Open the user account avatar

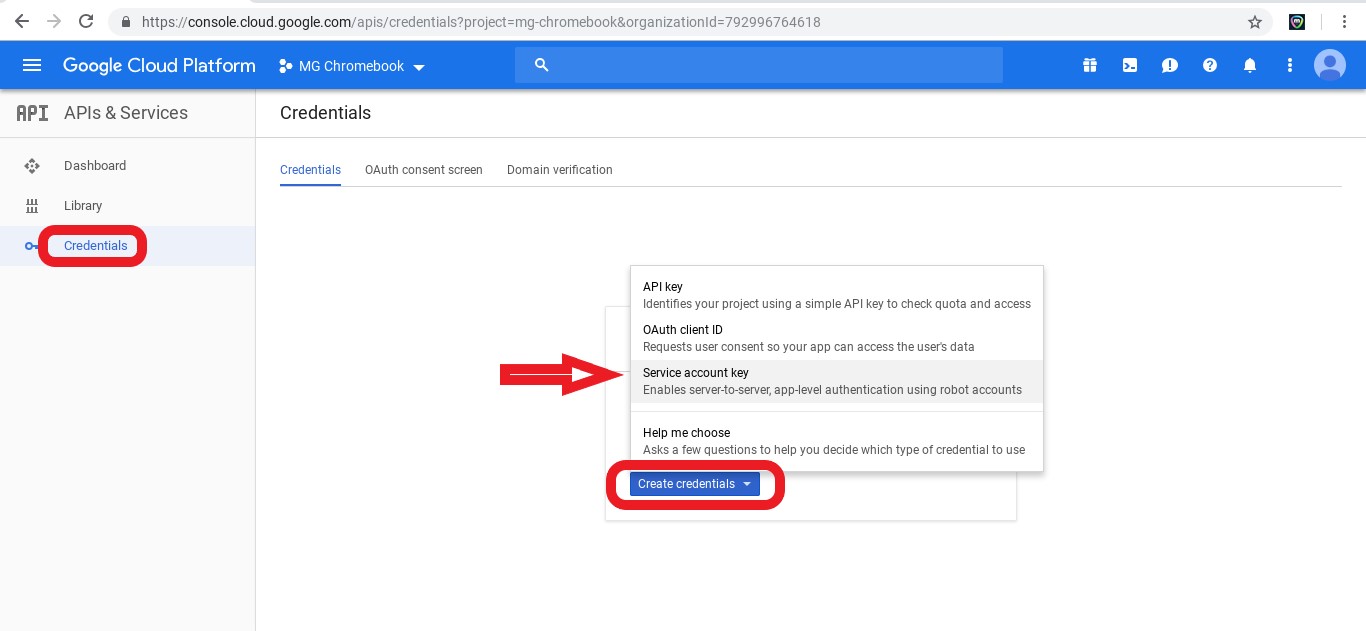click(x=1330, y=65)
